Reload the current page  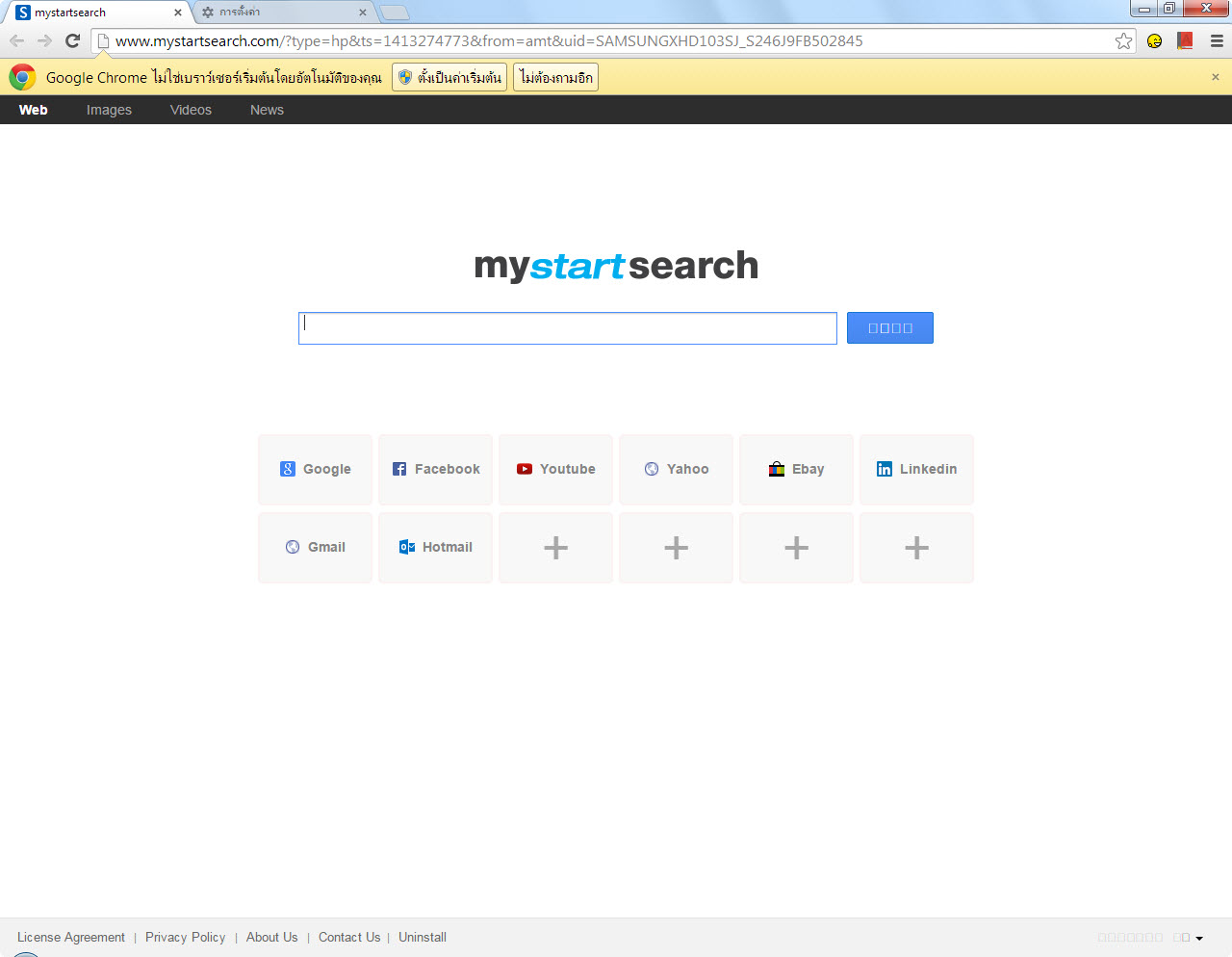[x=72, y=40]
